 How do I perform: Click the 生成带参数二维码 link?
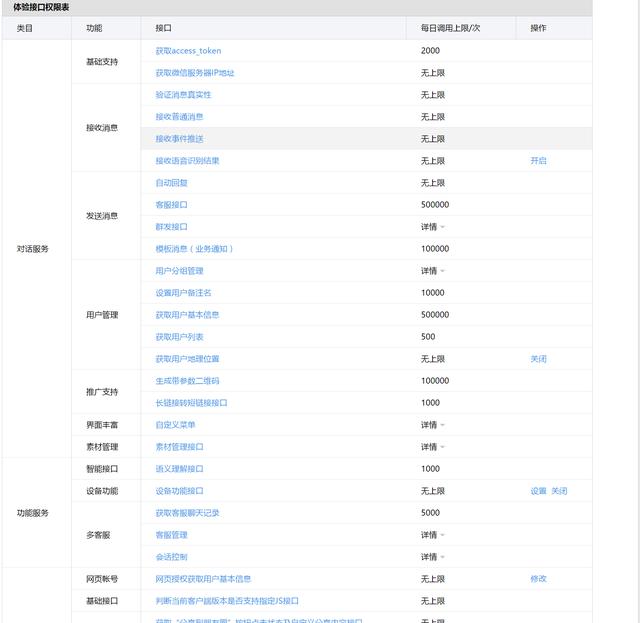(187, 381)
